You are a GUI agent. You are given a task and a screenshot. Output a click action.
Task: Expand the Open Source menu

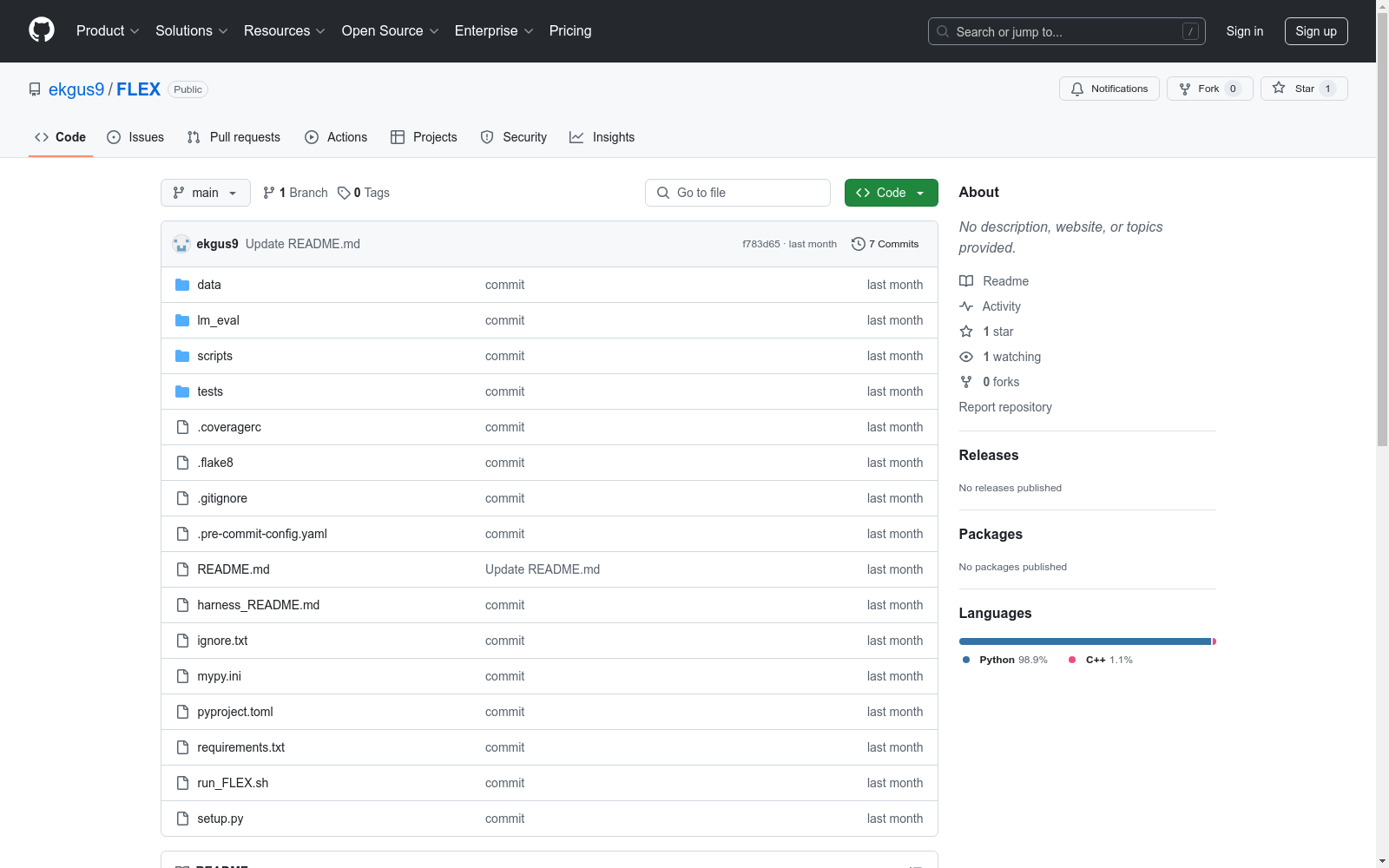[x=391, y=30]
